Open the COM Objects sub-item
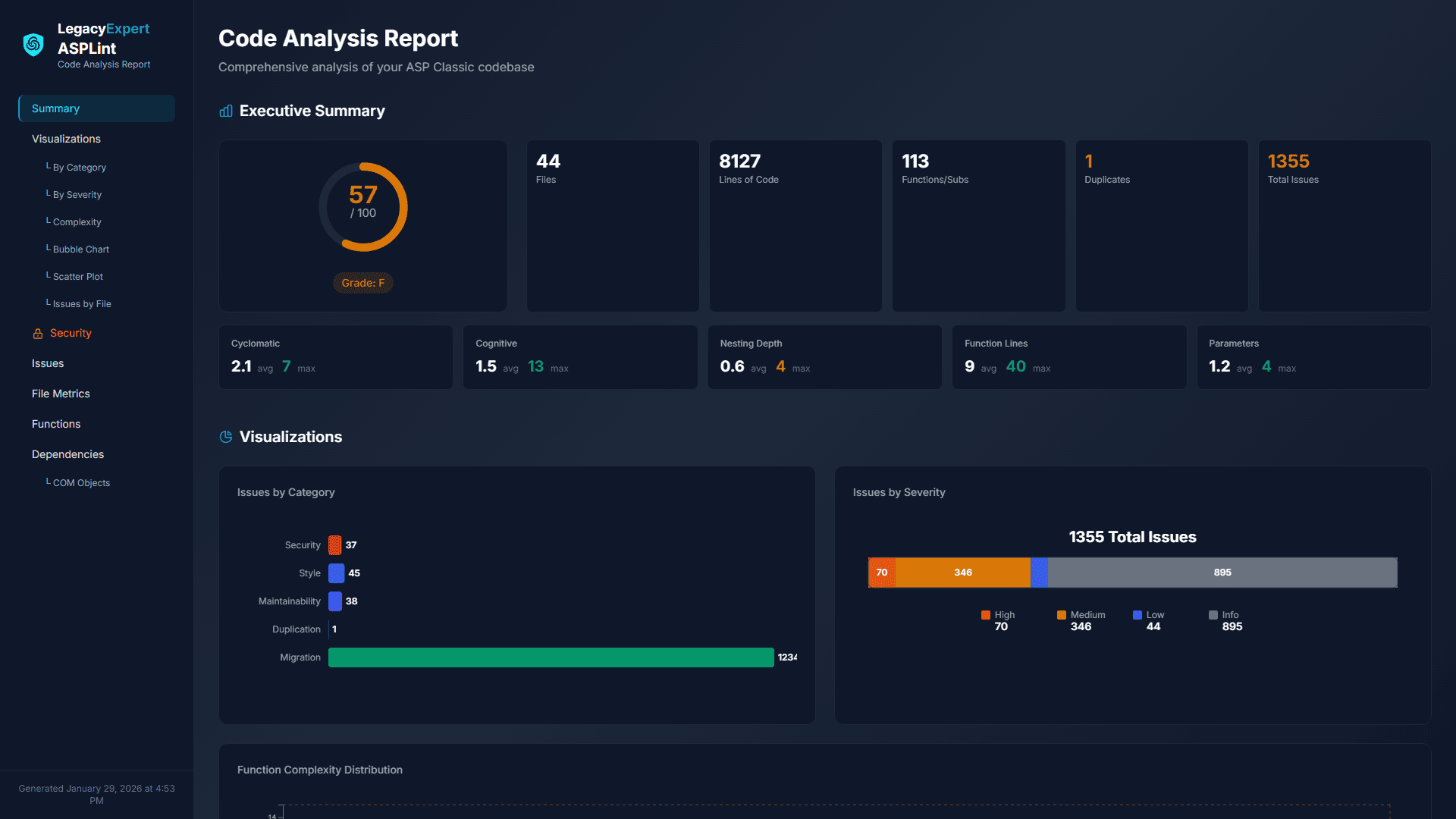This screenshot has height=819, width=1456. click(x=80, y=482)
